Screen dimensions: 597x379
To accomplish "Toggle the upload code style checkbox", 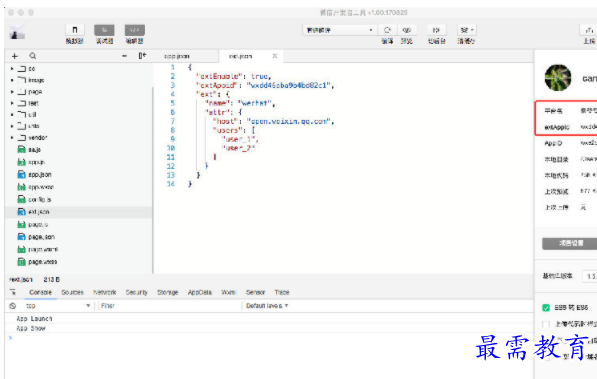I will [546, 324].
